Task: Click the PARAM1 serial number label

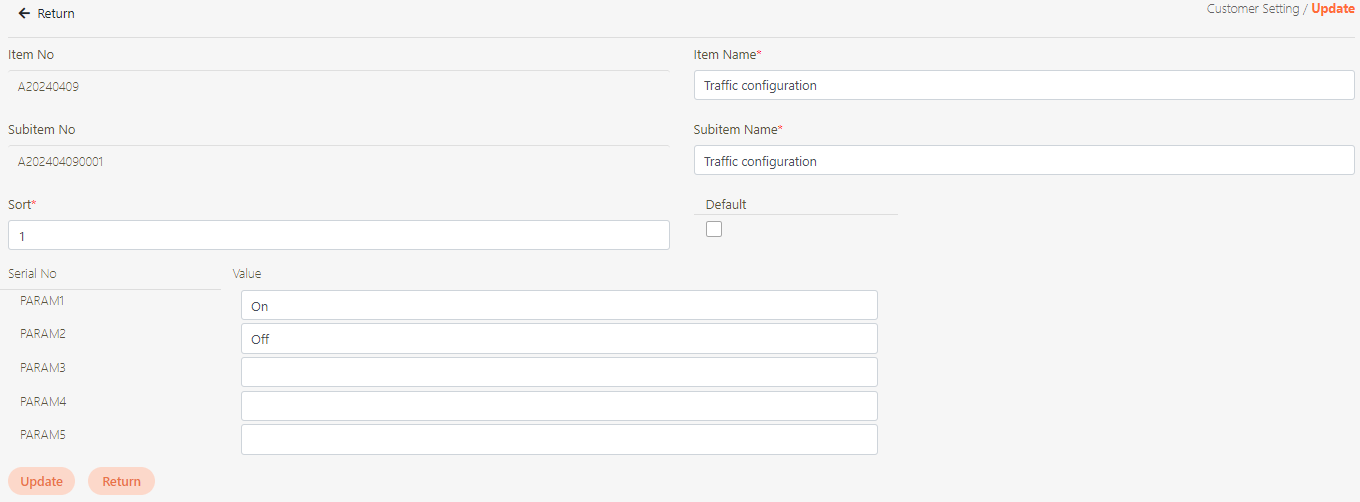Action: tap(42, 301)
